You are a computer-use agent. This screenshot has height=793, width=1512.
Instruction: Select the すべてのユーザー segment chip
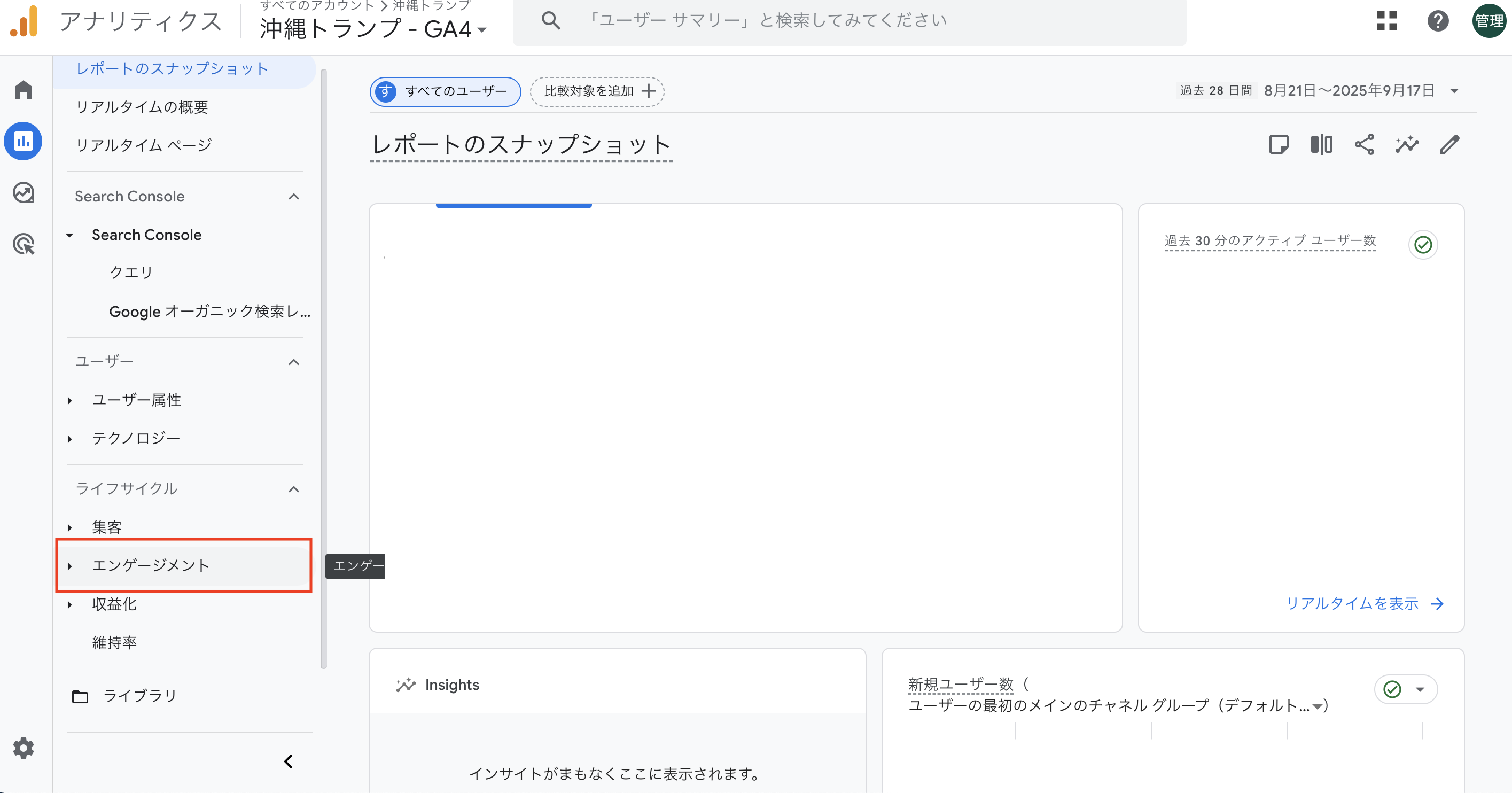click(445, 91)
